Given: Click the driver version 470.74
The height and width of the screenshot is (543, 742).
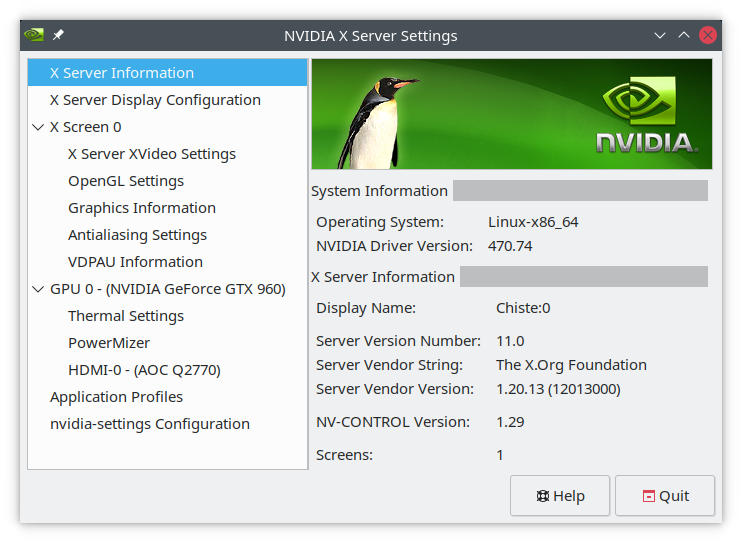Looking at the screenshot, I should (510, 246).
